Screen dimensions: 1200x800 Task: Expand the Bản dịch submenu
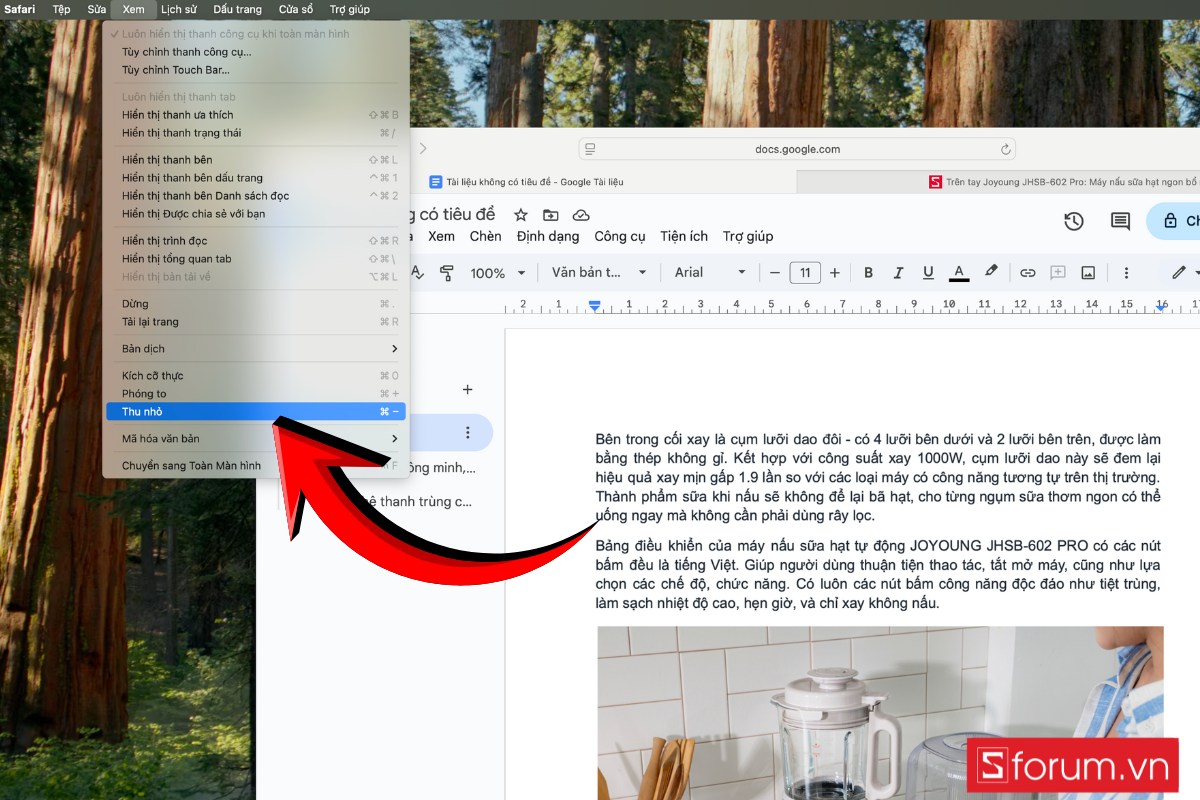coord(256,348)
